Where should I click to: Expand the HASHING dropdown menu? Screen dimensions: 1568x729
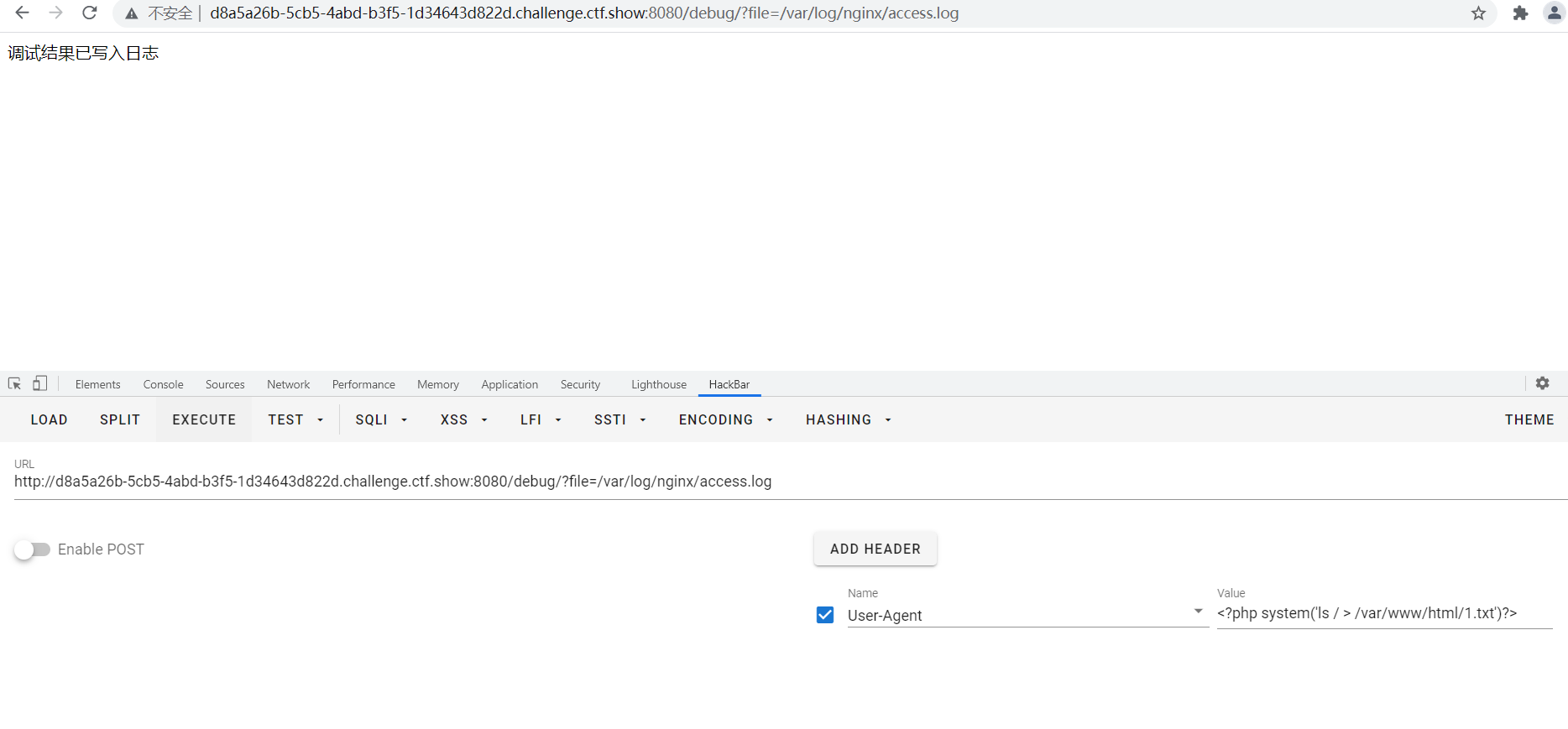849,419
